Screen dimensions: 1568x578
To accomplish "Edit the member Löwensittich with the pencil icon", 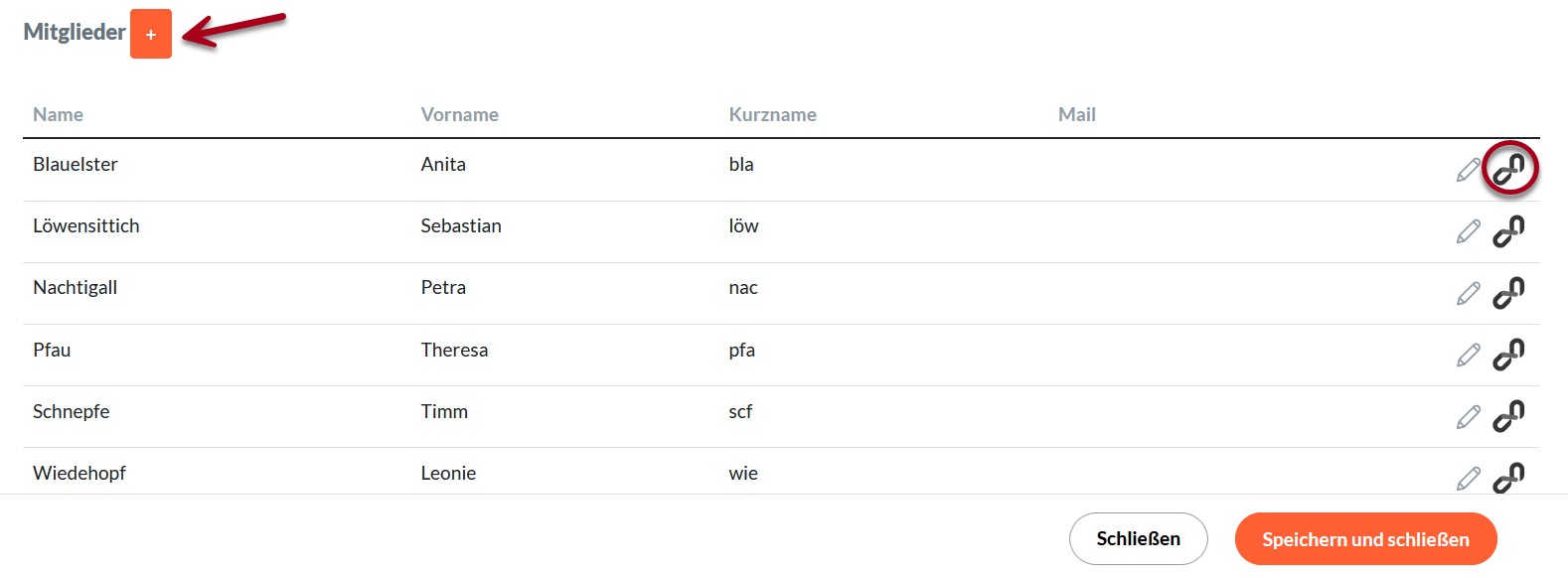I will point(1469,230).
